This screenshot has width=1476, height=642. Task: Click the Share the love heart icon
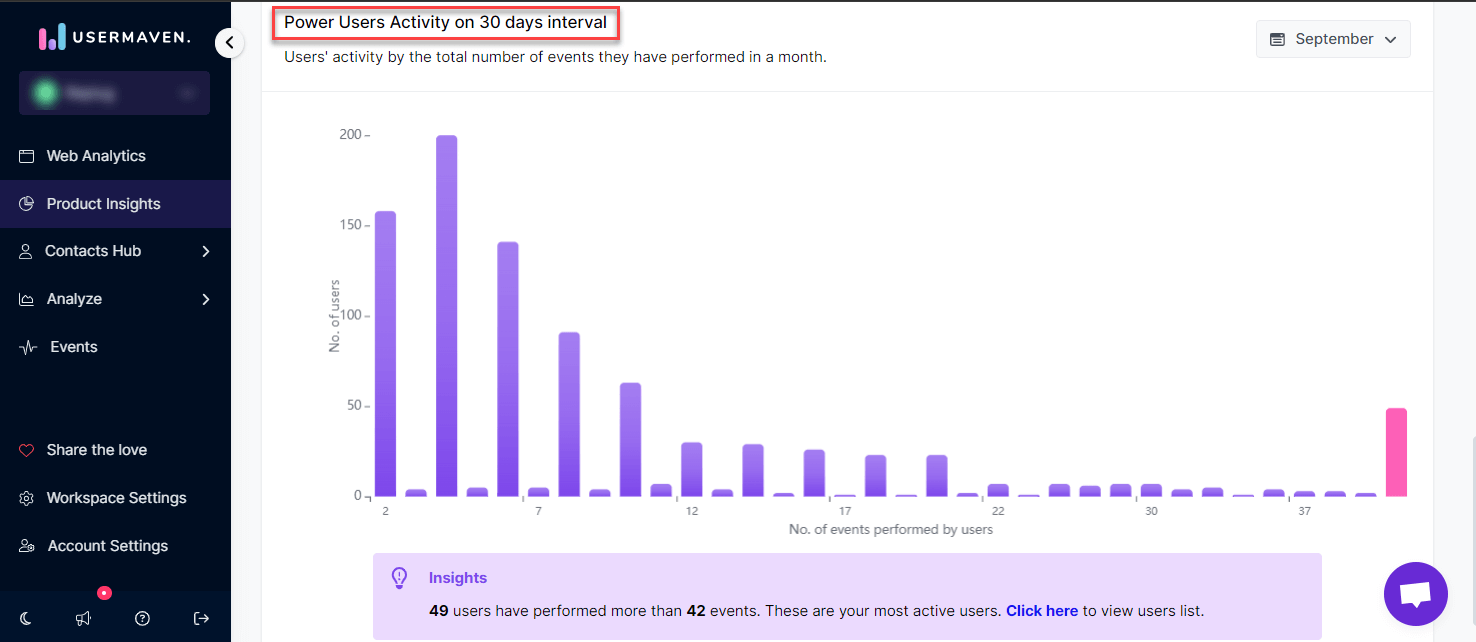pos(27,449)
